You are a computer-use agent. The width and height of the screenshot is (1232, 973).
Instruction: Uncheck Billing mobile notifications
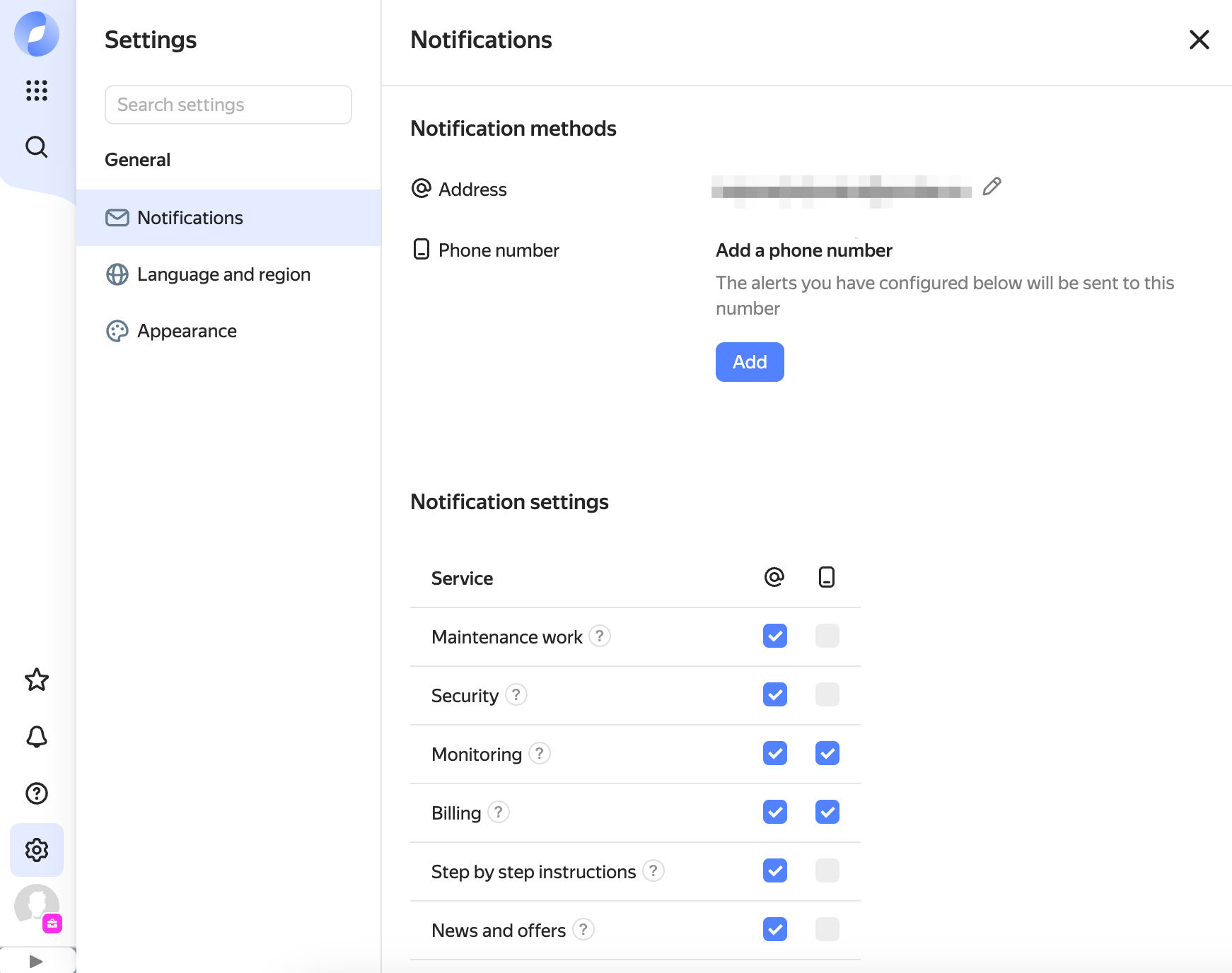[827, 812]
